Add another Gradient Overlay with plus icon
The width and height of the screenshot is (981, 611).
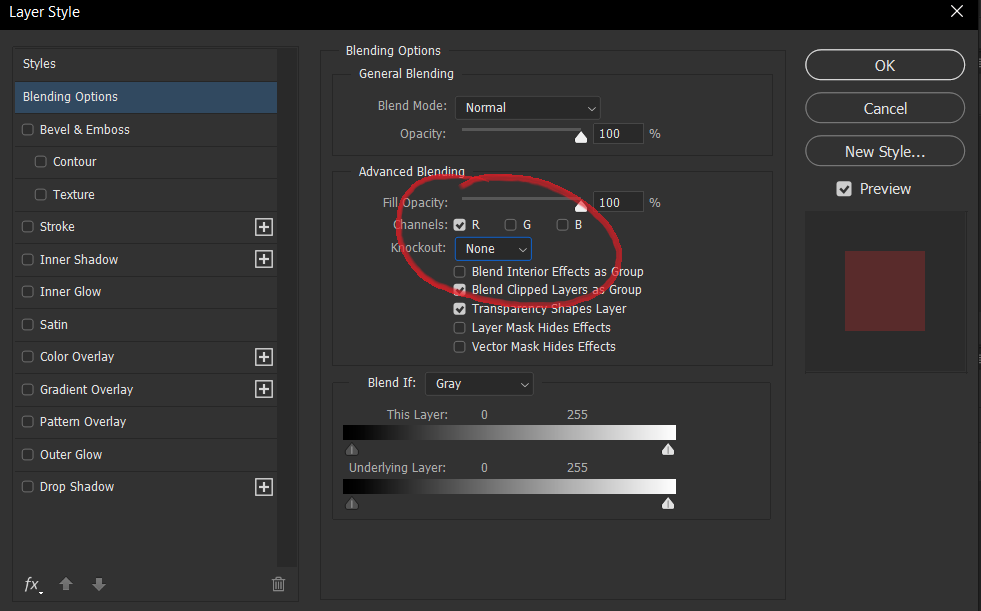point(264,389)
